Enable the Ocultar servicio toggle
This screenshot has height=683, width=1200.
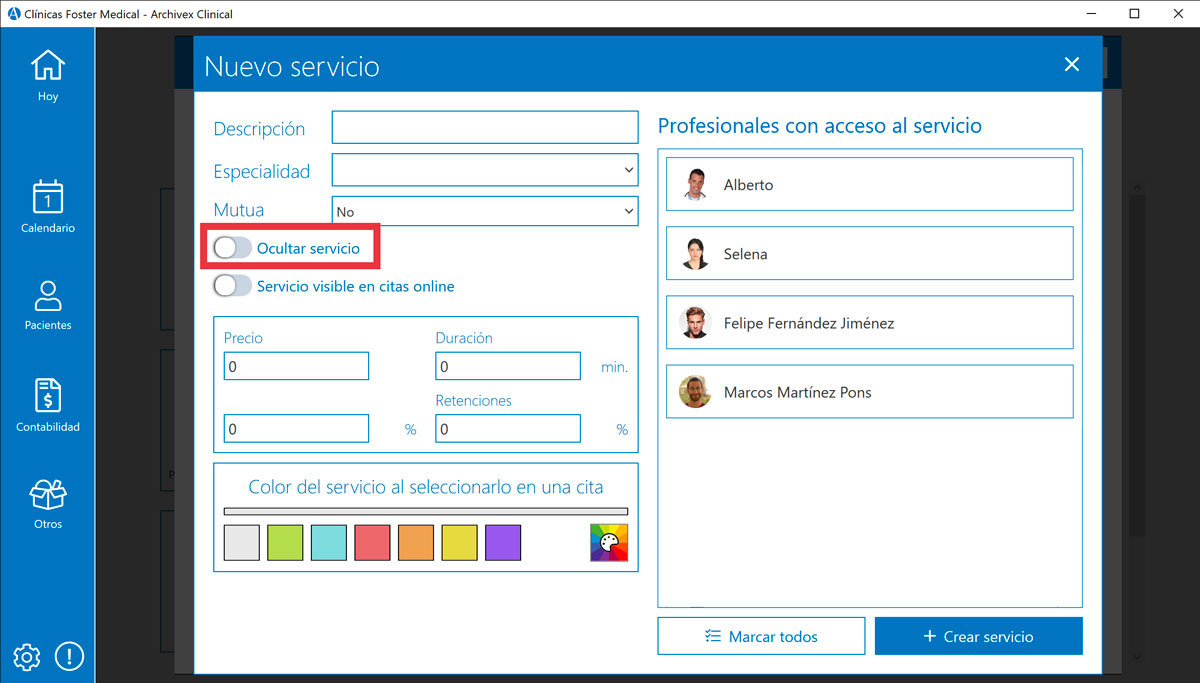(232, 246)
